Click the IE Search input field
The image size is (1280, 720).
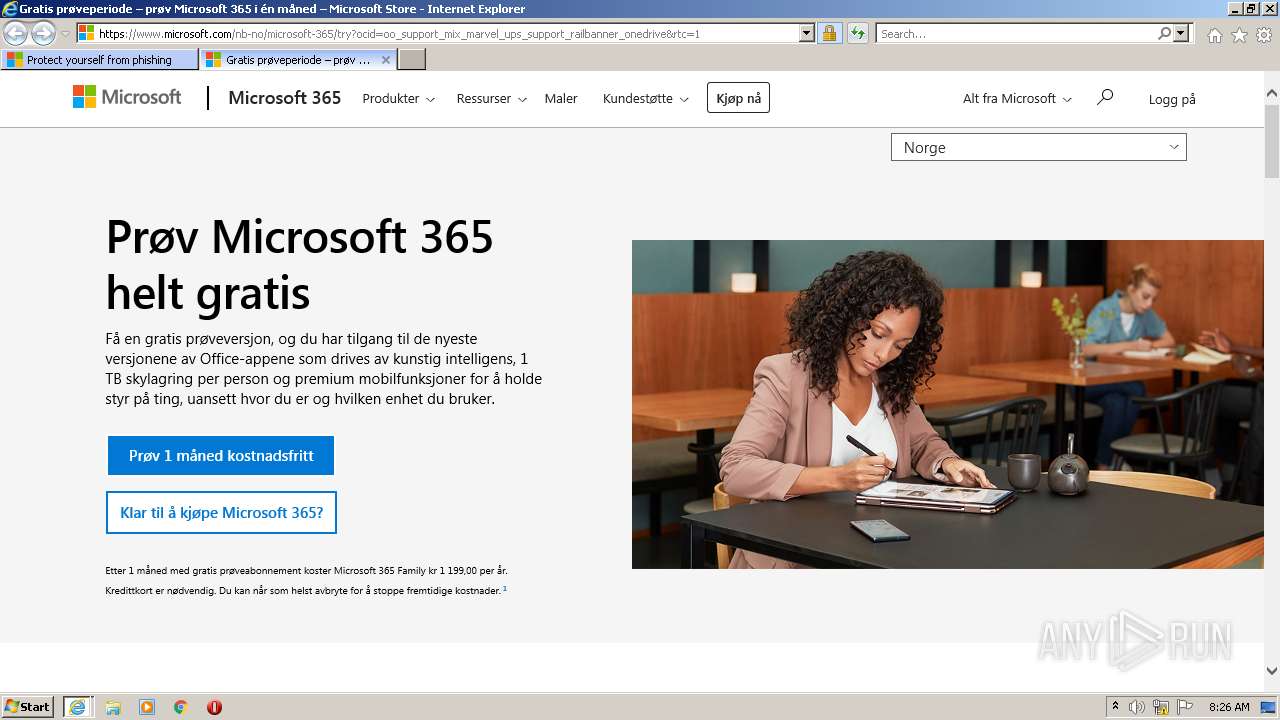point(1017,33)
